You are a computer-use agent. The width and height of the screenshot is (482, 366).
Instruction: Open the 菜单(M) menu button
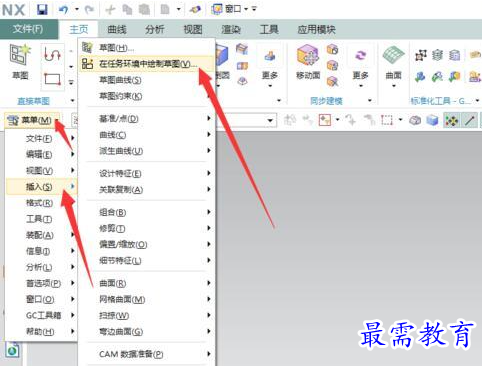point(33,120)
